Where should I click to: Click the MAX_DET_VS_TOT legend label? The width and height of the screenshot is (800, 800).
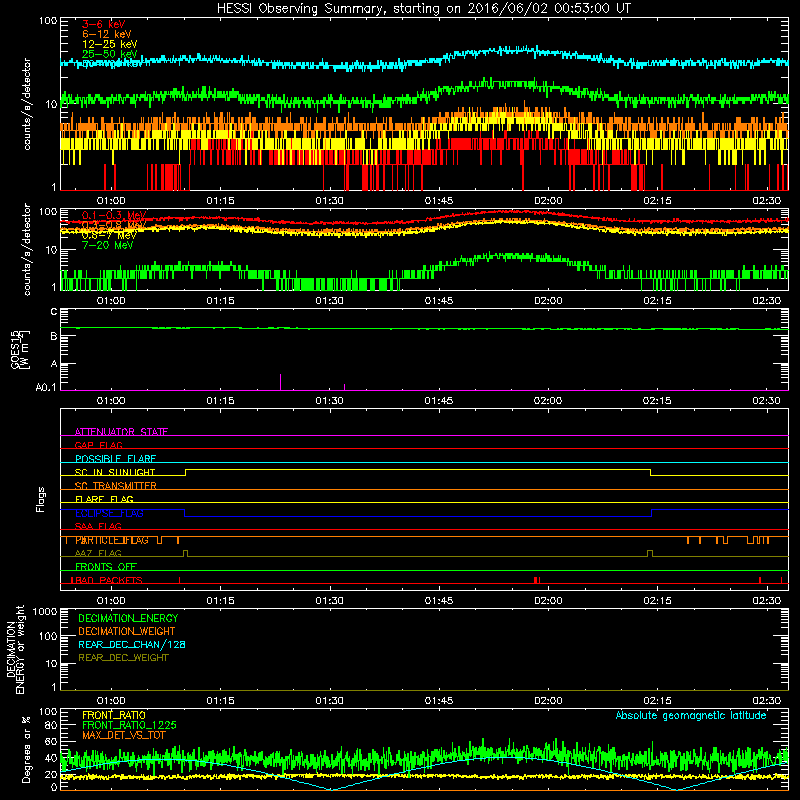coord(123,735)
